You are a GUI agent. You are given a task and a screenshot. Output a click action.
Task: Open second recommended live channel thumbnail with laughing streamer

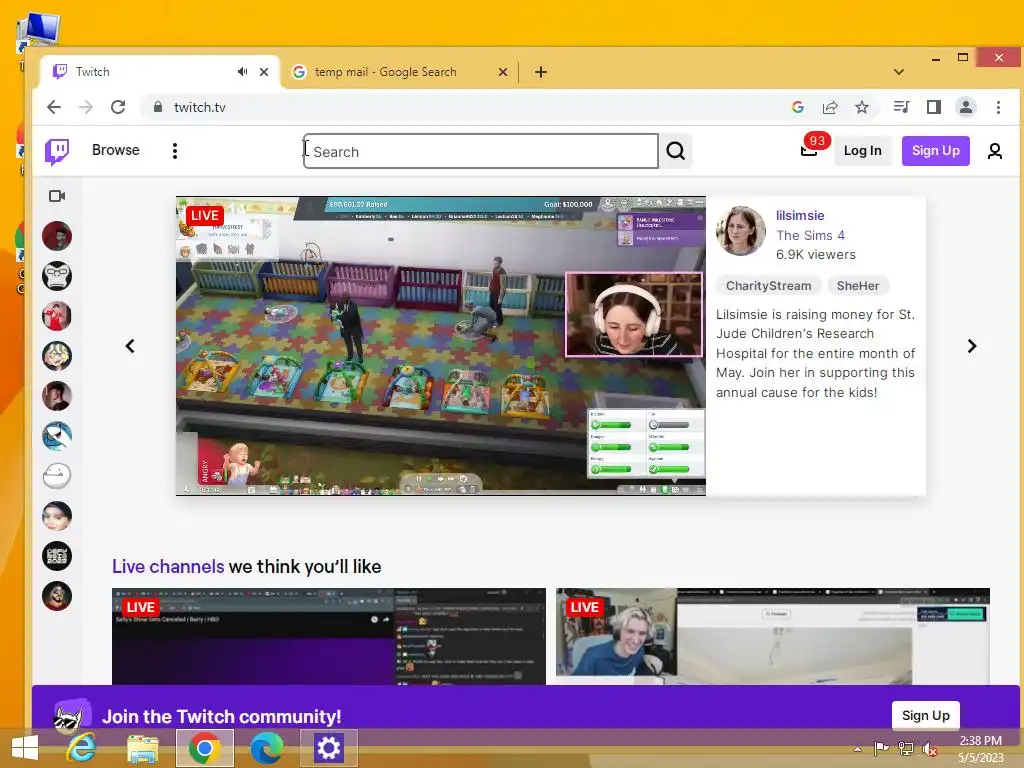pos(773,637)
